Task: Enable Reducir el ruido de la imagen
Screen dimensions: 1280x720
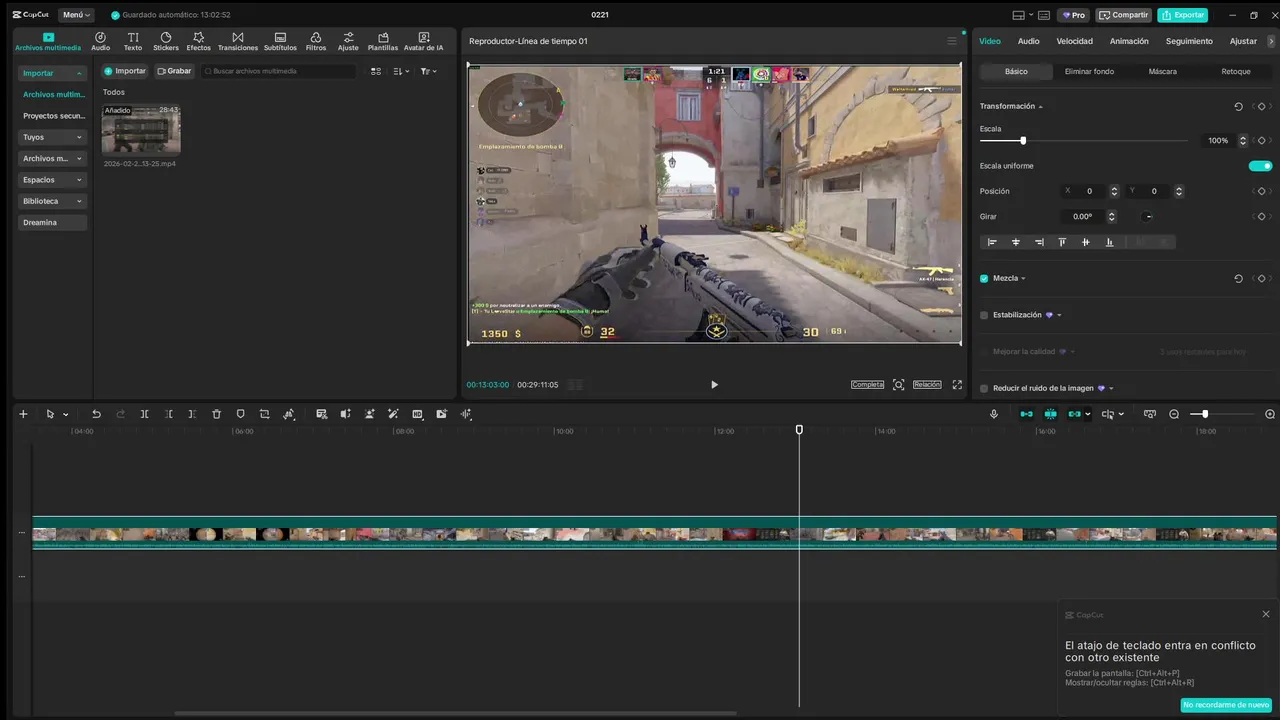Action: pyautogui.click(x=984, y=388)
